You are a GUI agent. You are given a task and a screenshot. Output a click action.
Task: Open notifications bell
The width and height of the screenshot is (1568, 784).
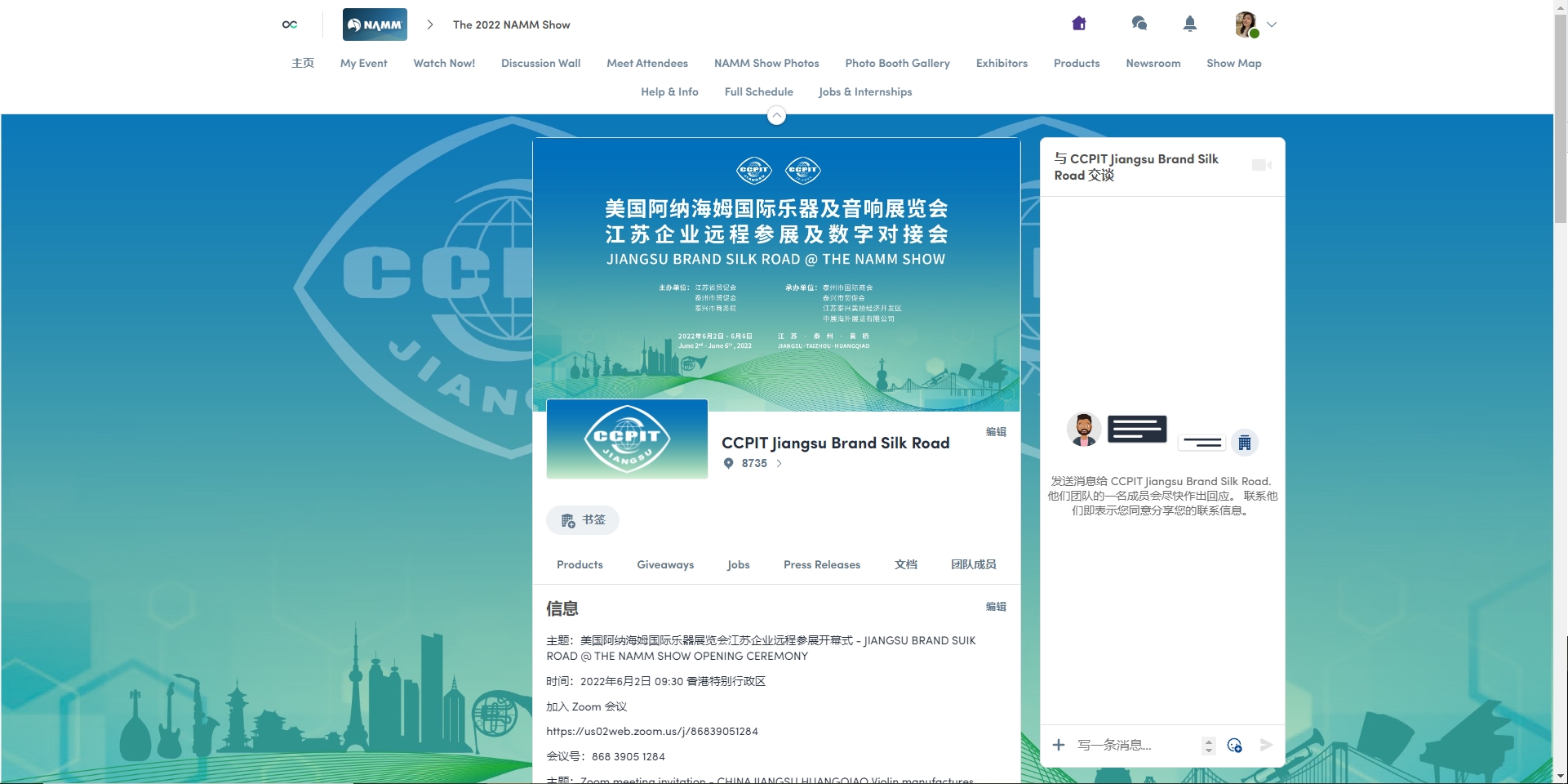1190,24
